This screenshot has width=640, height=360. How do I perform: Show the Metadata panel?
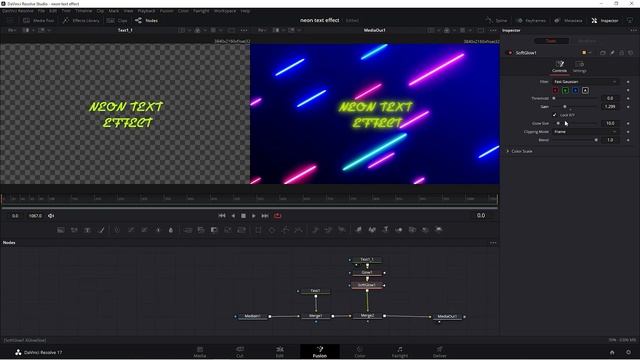point(568,20)
